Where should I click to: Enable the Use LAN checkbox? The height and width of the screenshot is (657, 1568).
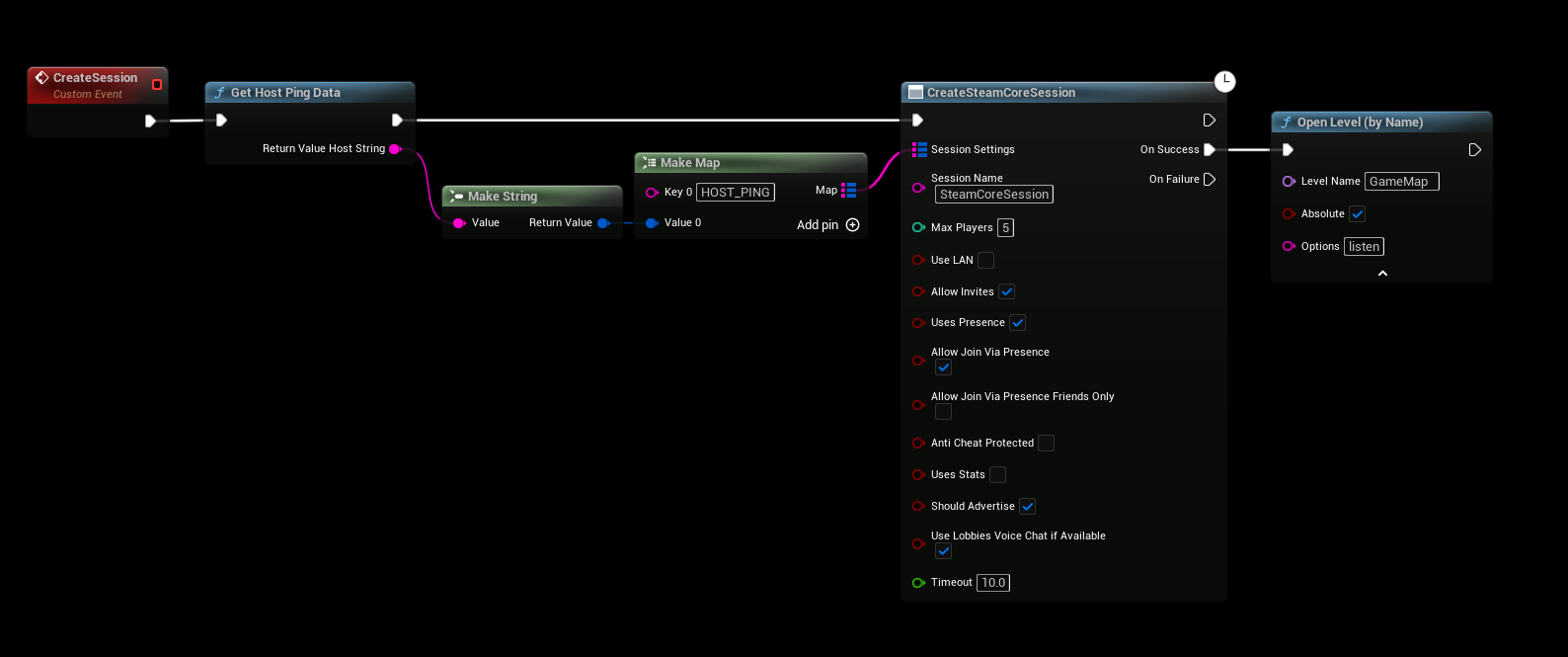(985, 261)
